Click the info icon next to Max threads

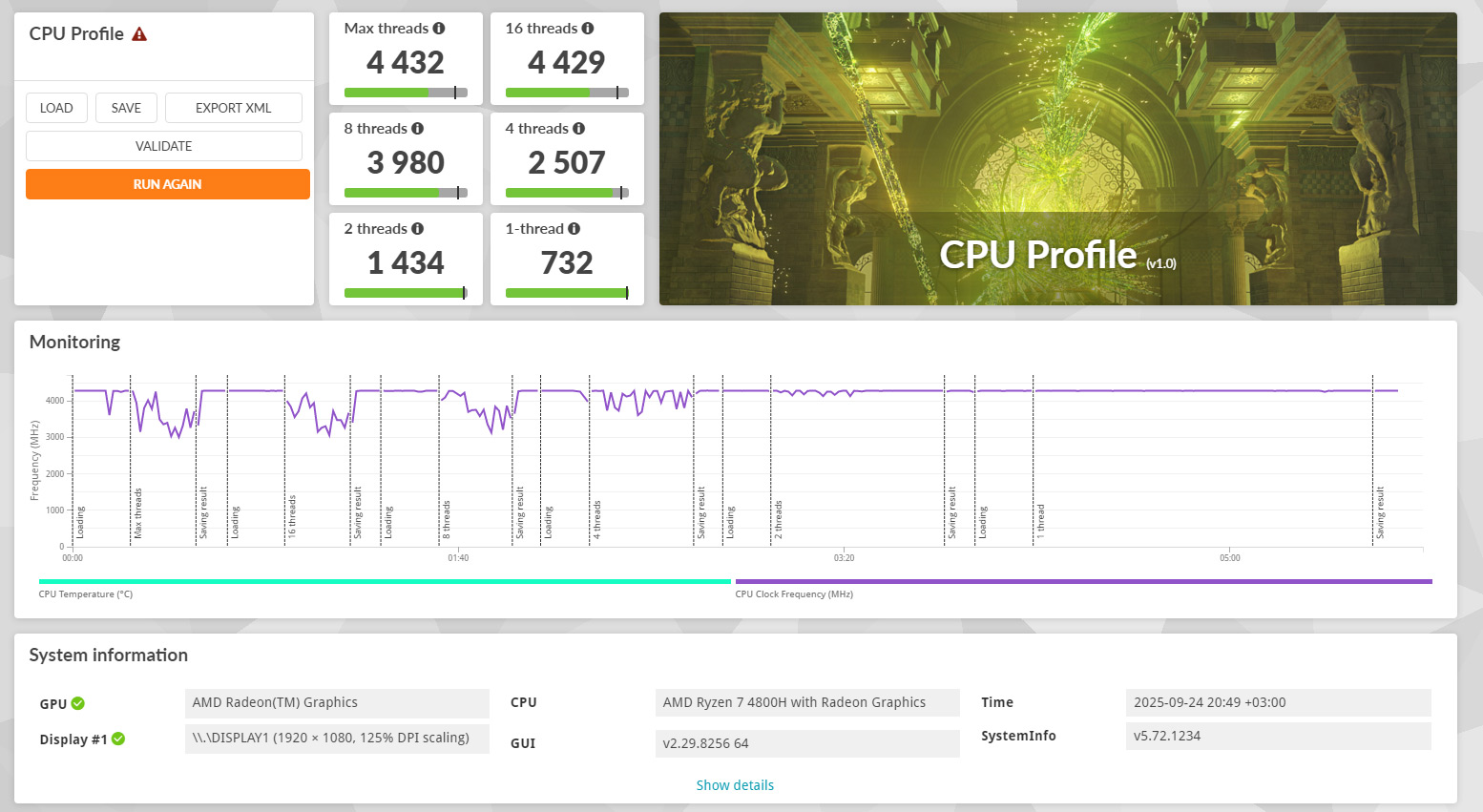[439, 29]
